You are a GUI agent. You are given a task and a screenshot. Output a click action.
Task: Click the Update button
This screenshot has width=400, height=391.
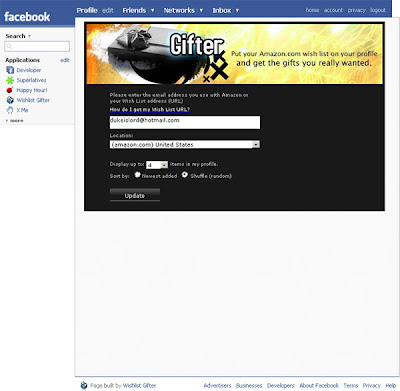135,195
